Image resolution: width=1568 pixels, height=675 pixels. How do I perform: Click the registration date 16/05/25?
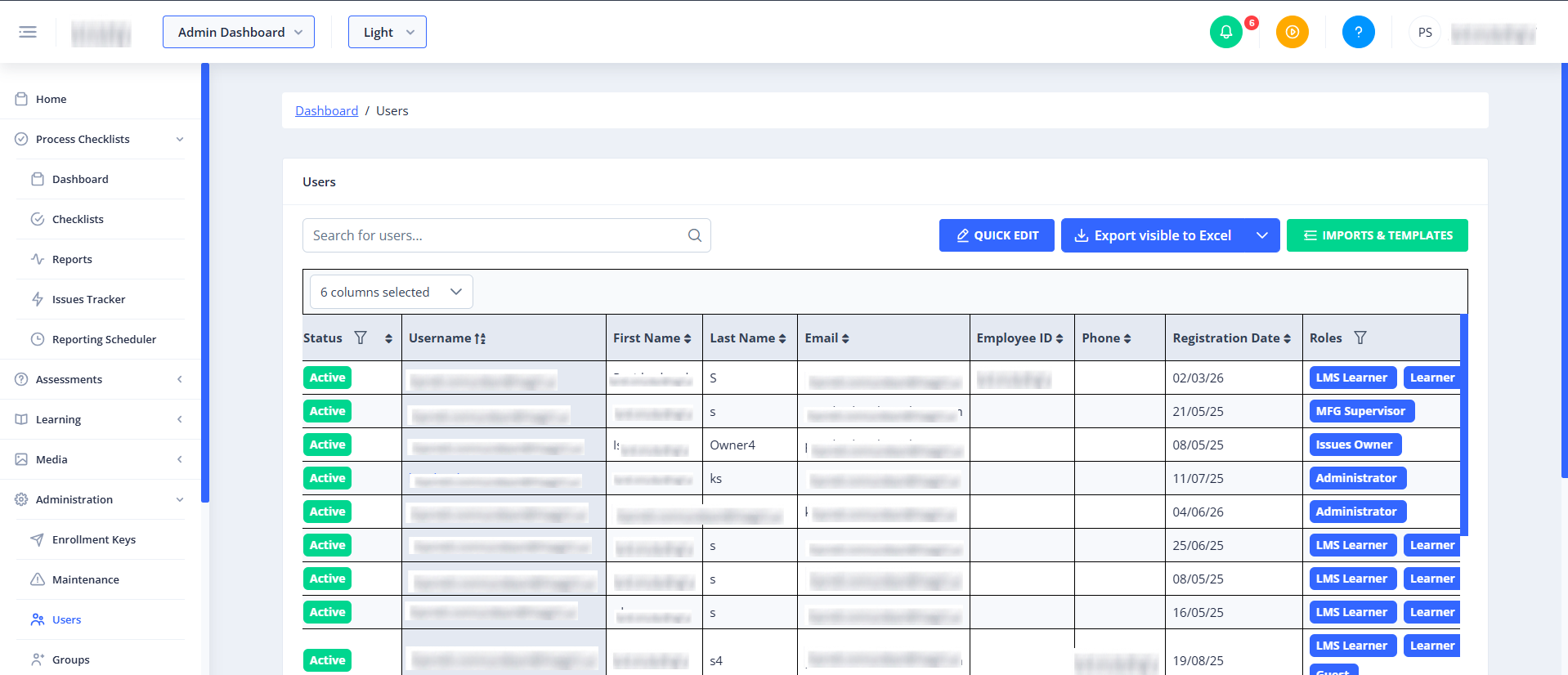[x=1198, y=612]
